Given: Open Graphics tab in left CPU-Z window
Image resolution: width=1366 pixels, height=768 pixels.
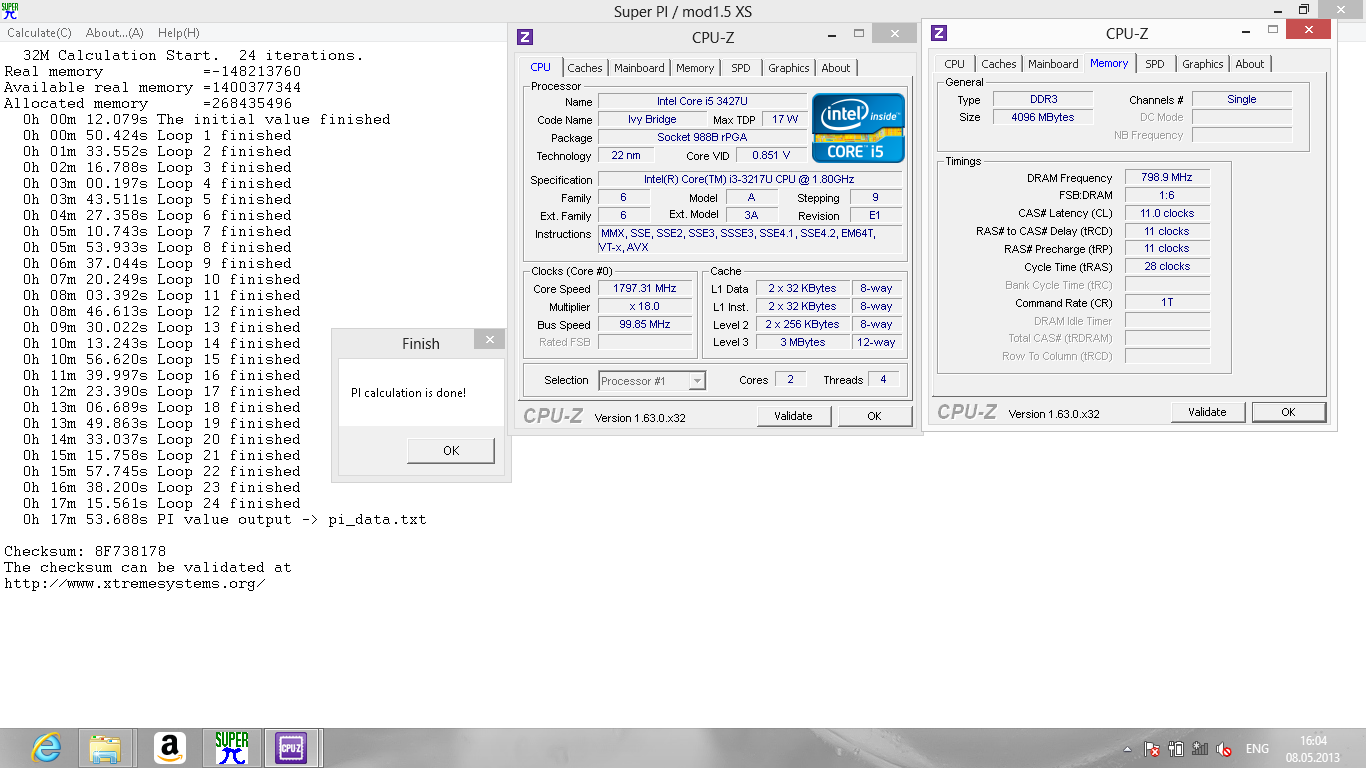Looking at the screenshot, I should 789,68.
